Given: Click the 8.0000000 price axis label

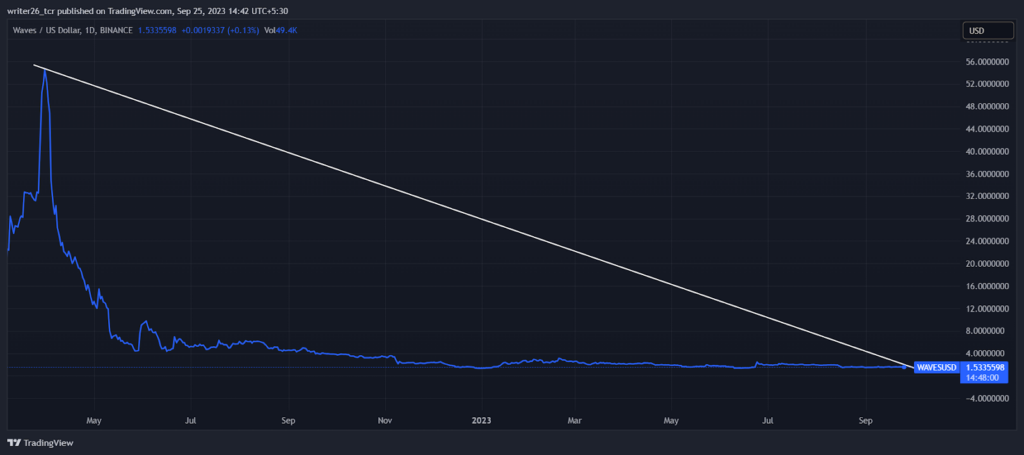Looking at the screenshot, I should [987, 331].
